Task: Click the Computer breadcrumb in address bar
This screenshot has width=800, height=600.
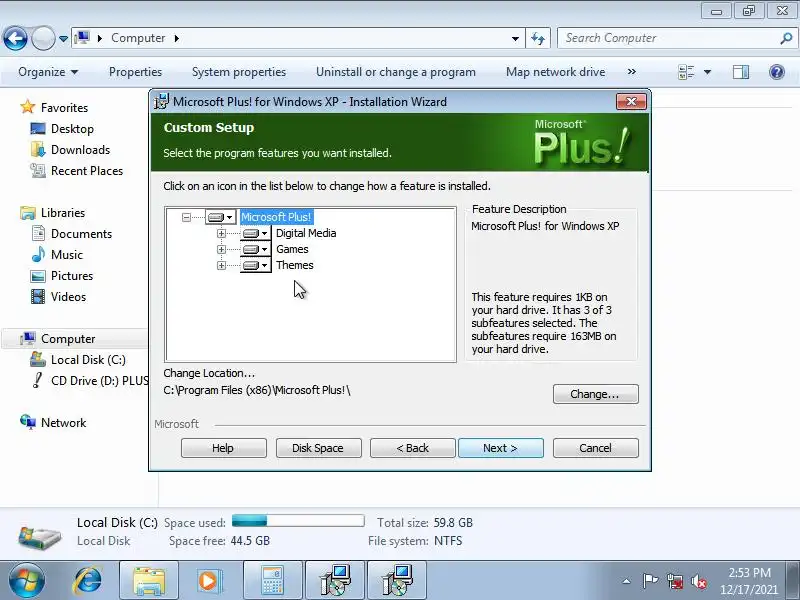Action: click(x=138, y=38)
